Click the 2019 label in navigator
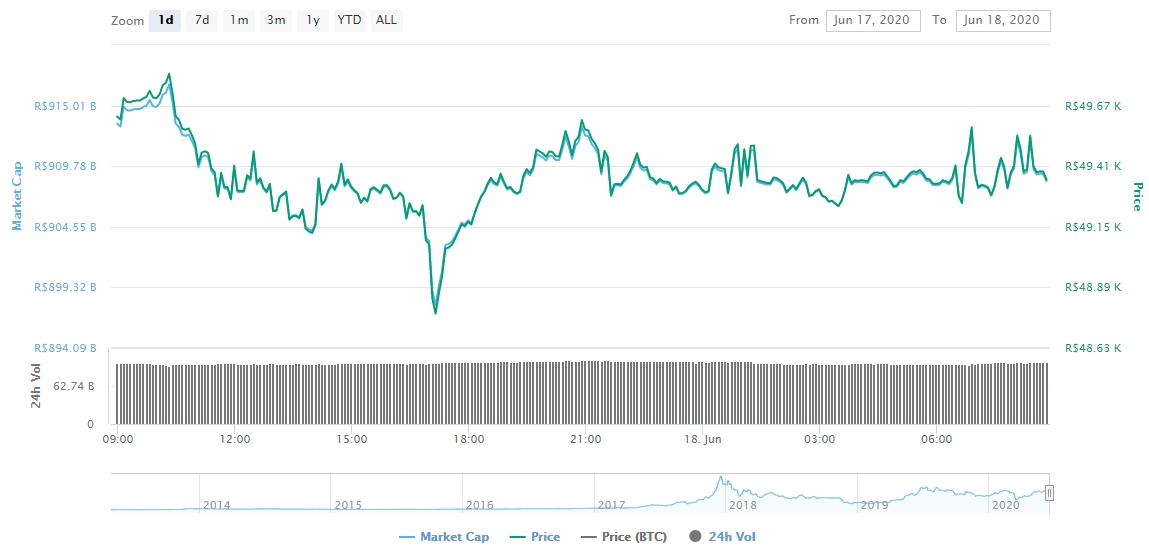1149x548 pixels. pos(874,505)
